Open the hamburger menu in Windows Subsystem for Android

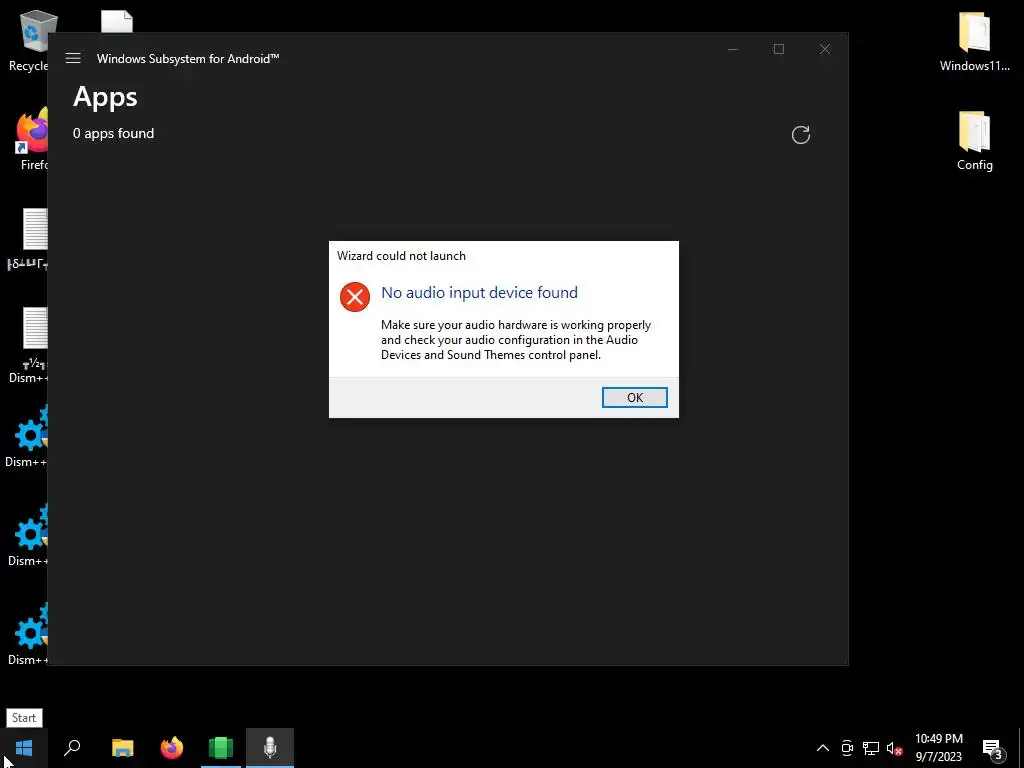pyautogui.click(x=73, y=58)
